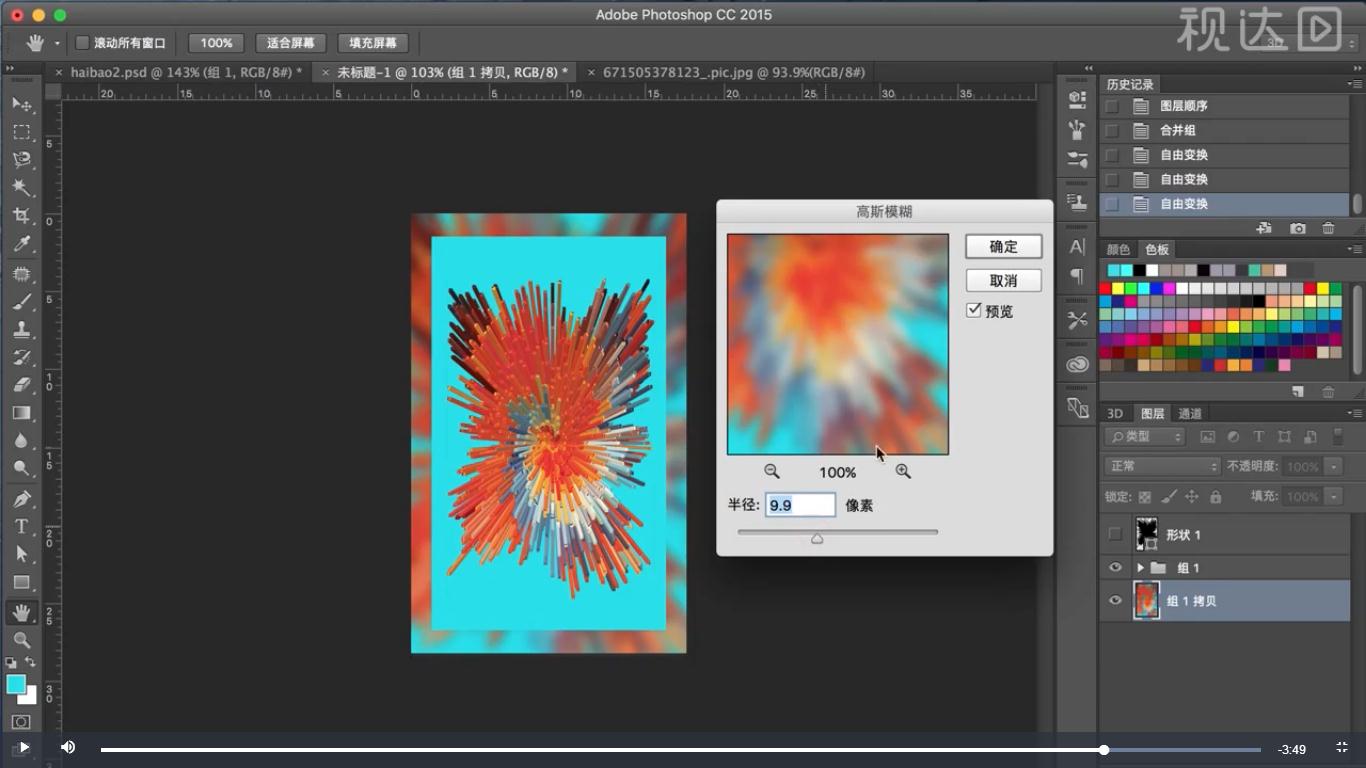The width and height of the screenshot is (1366, 768).
Task: Filter layers by text type icon
Action: (1258, 437)
